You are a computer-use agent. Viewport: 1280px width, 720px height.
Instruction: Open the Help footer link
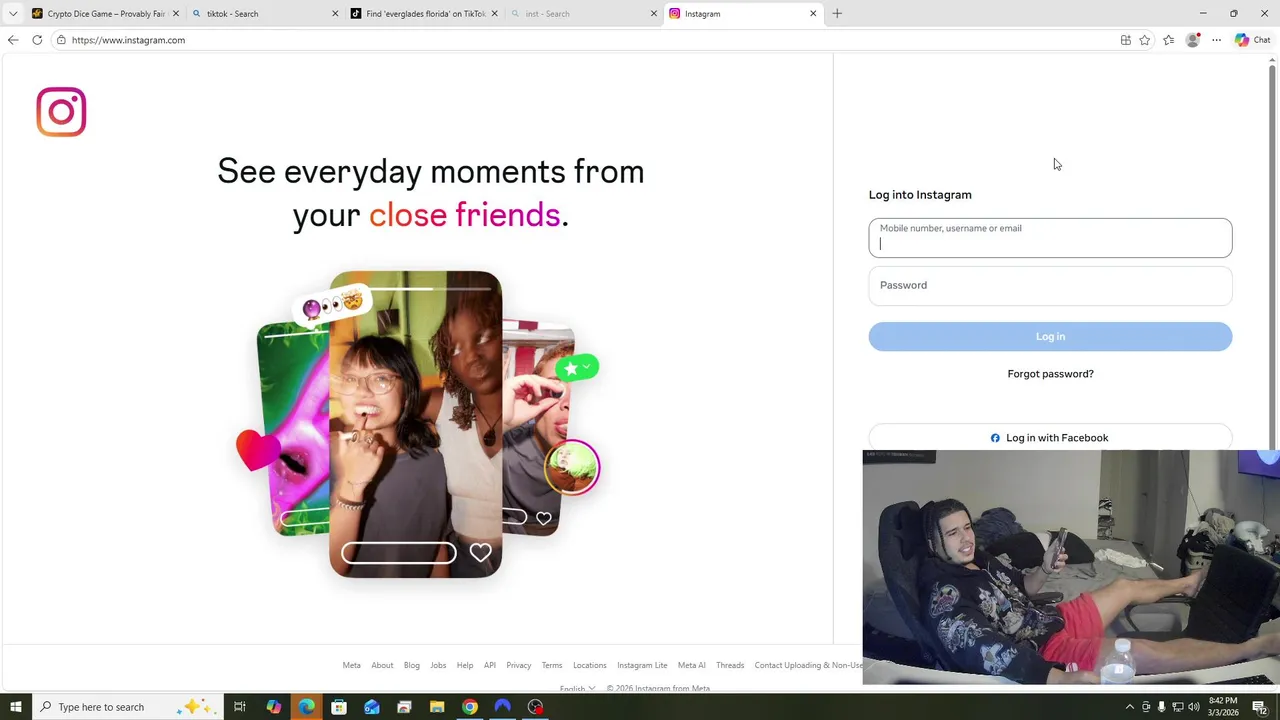[x=465, y=665]
